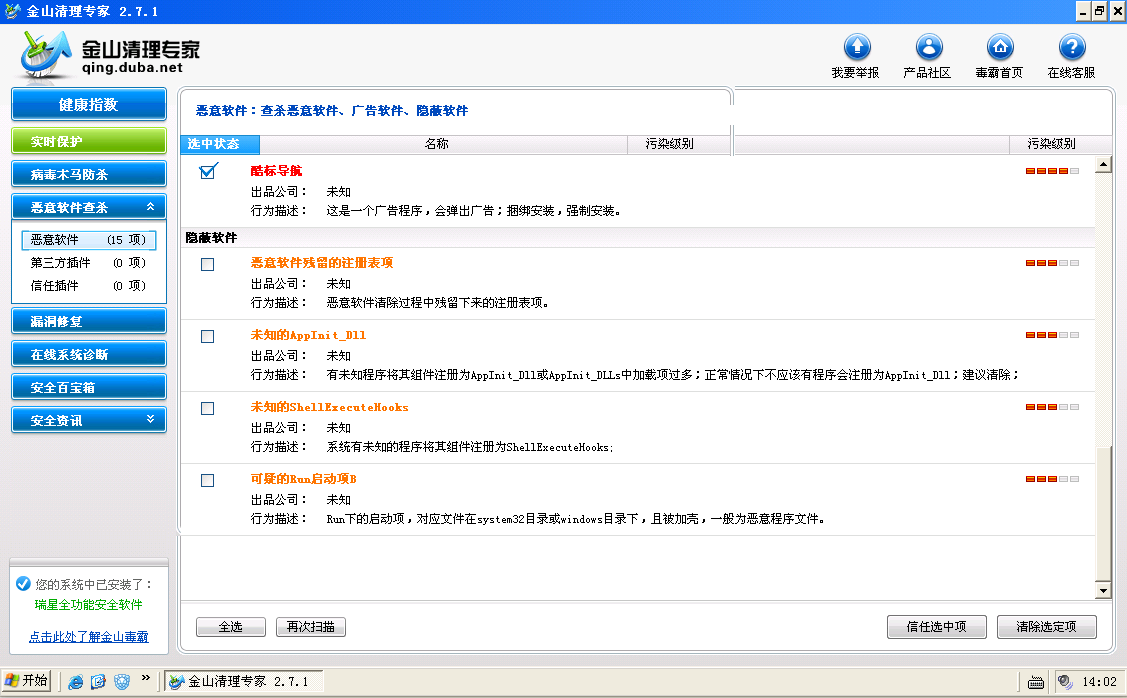The height and width of the screenshot is (698, 1127).
Task: Sort by 选中状态 column header
Action: tap(220, 144)
